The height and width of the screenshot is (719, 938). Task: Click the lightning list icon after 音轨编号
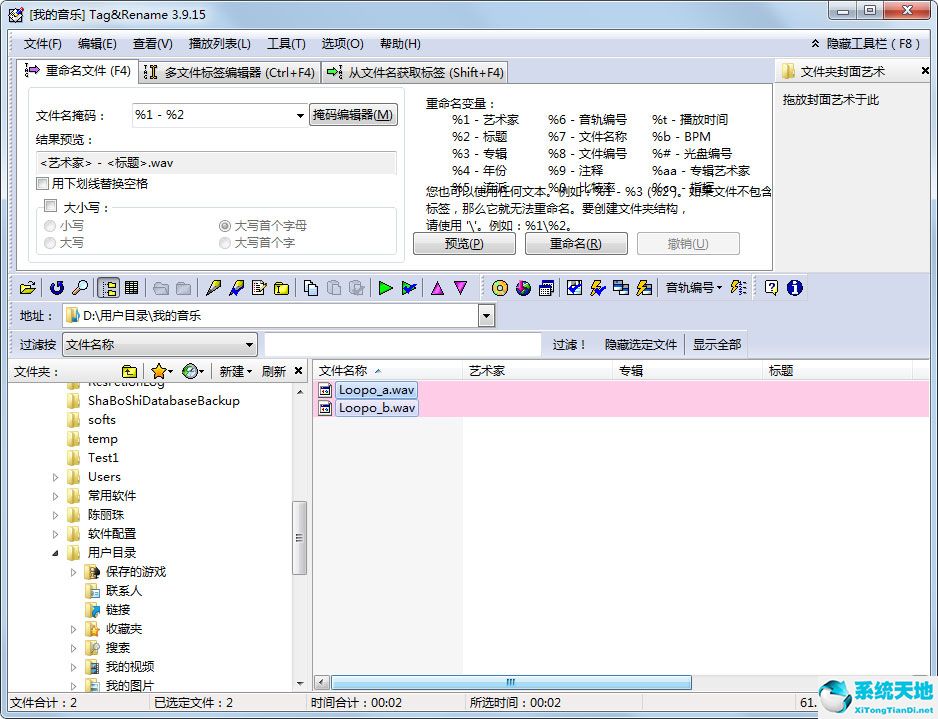[x=739, y=288]
